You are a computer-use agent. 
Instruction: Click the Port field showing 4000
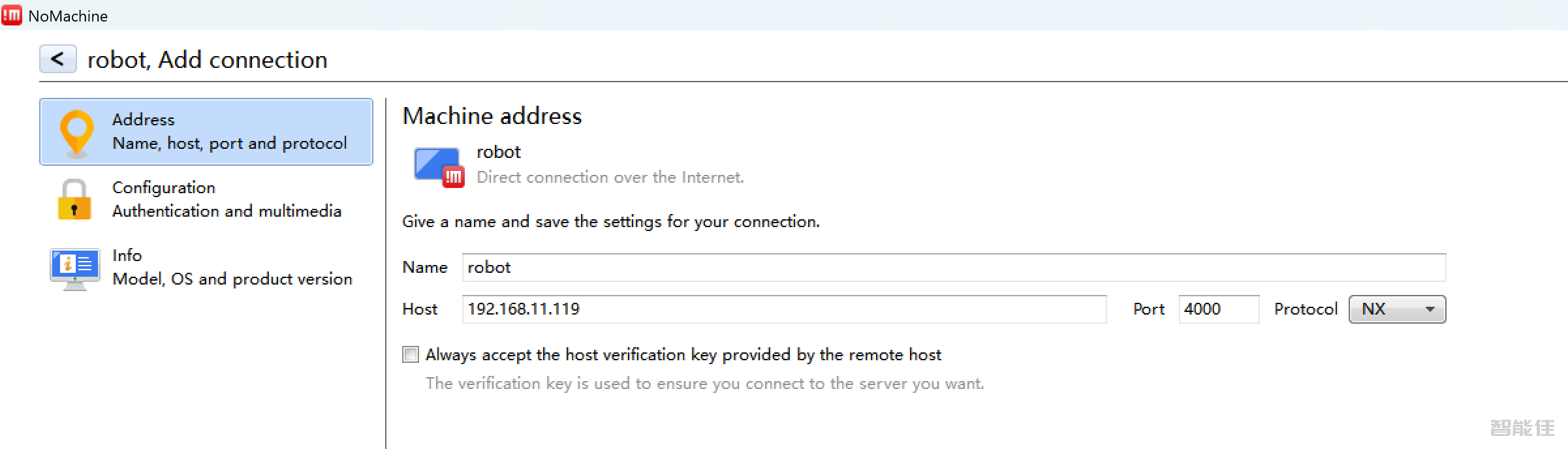1218,309
